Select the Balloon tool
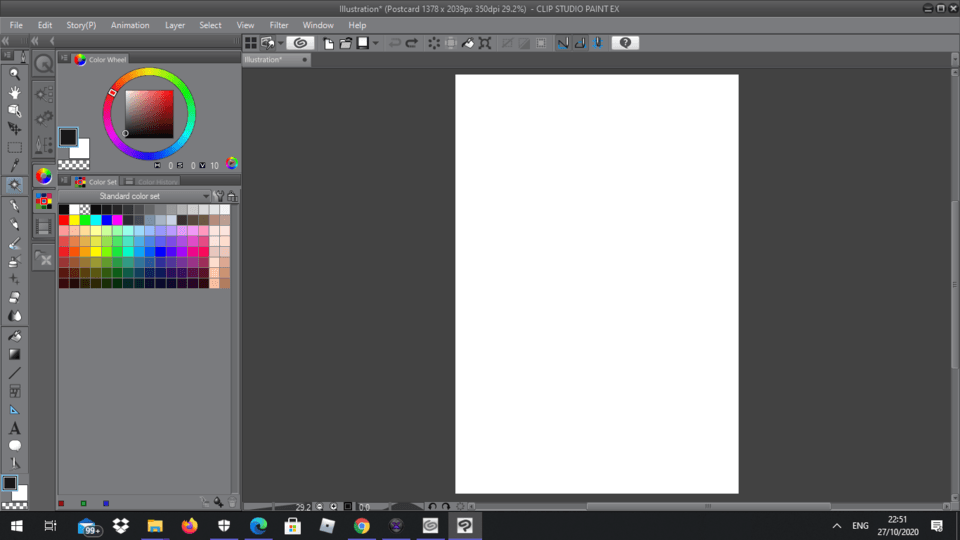 (x=15, y=446)
